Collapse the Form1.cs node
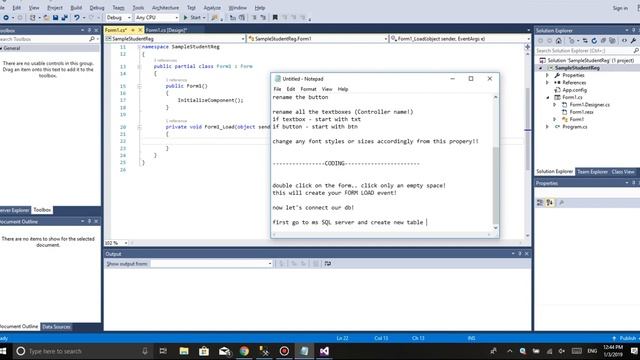Viewport: 640px width, 360px height. 547,98
